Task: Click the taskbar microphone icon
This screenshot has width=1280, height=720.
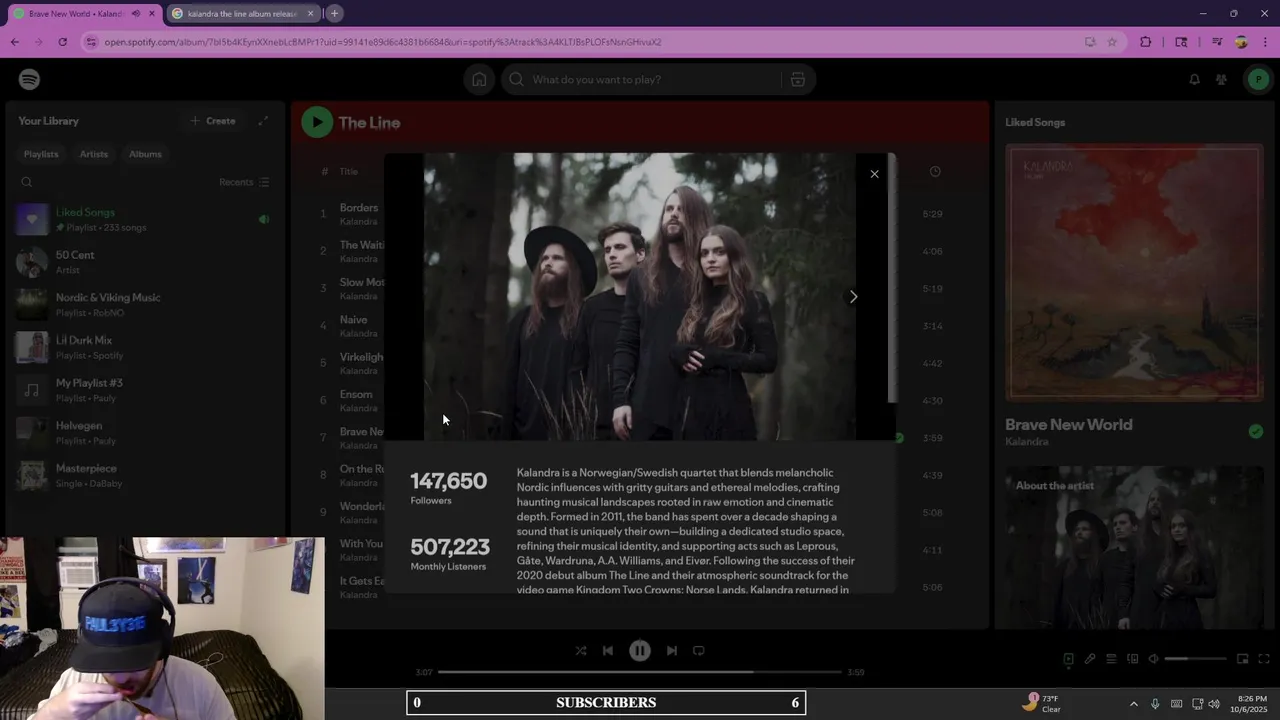Action: tap(1155, 704)
